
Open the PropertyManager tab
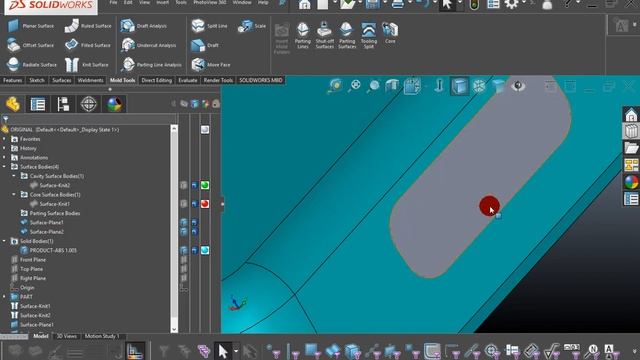coord(38,104)
